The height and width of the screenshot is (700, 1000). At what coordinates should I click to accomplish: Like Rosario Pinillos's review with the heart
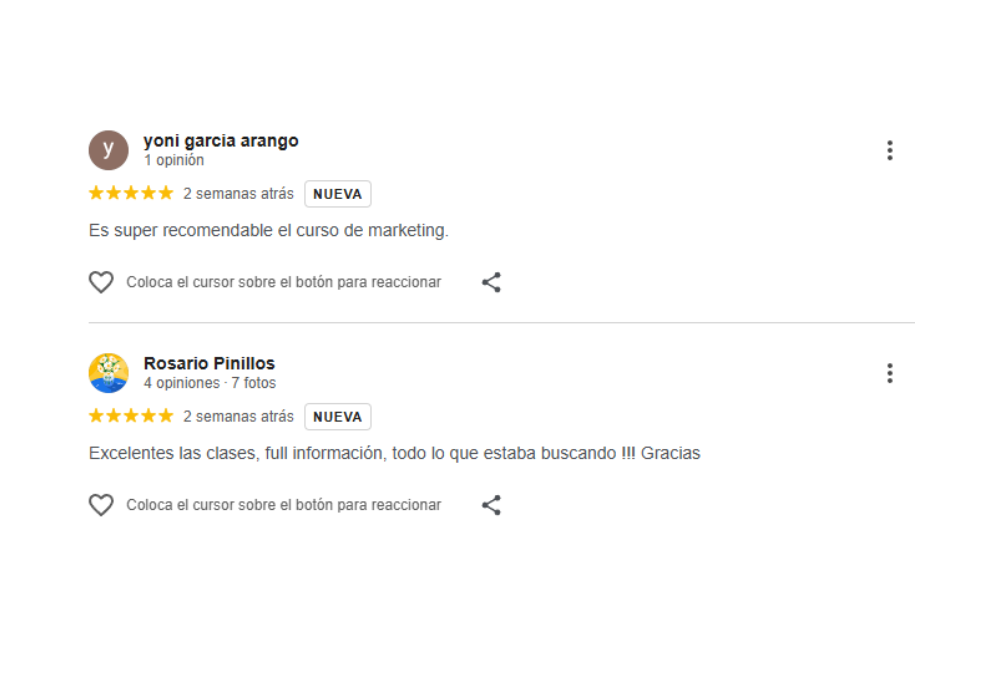point(101,505)
